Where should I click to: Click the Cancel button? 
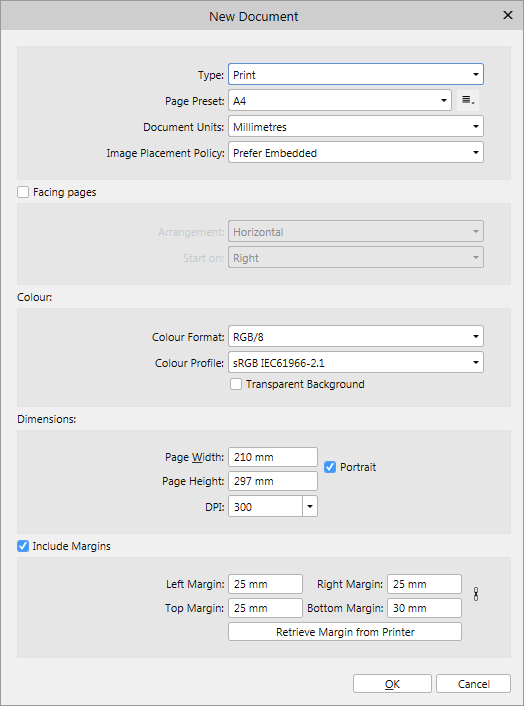pyautogui.click(x=473, y=684)
